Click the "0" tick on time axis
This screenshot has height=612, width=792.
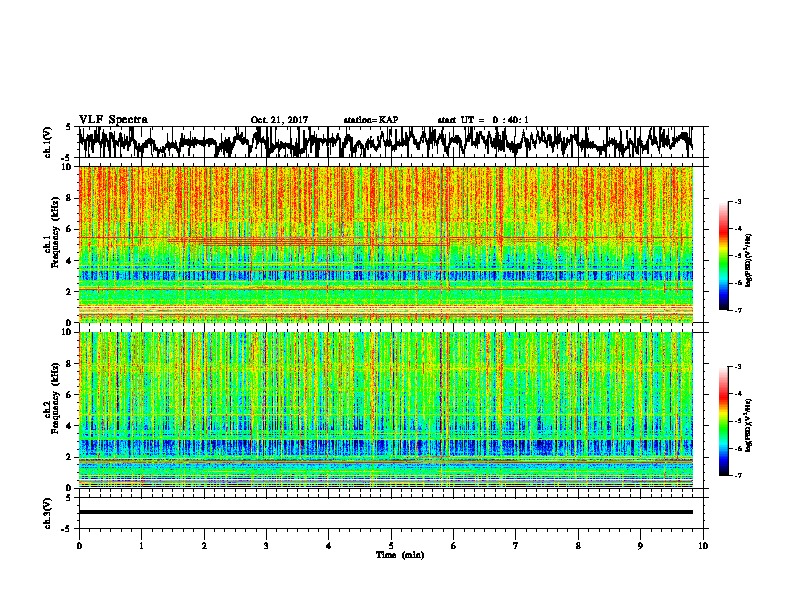coord(79,545)
